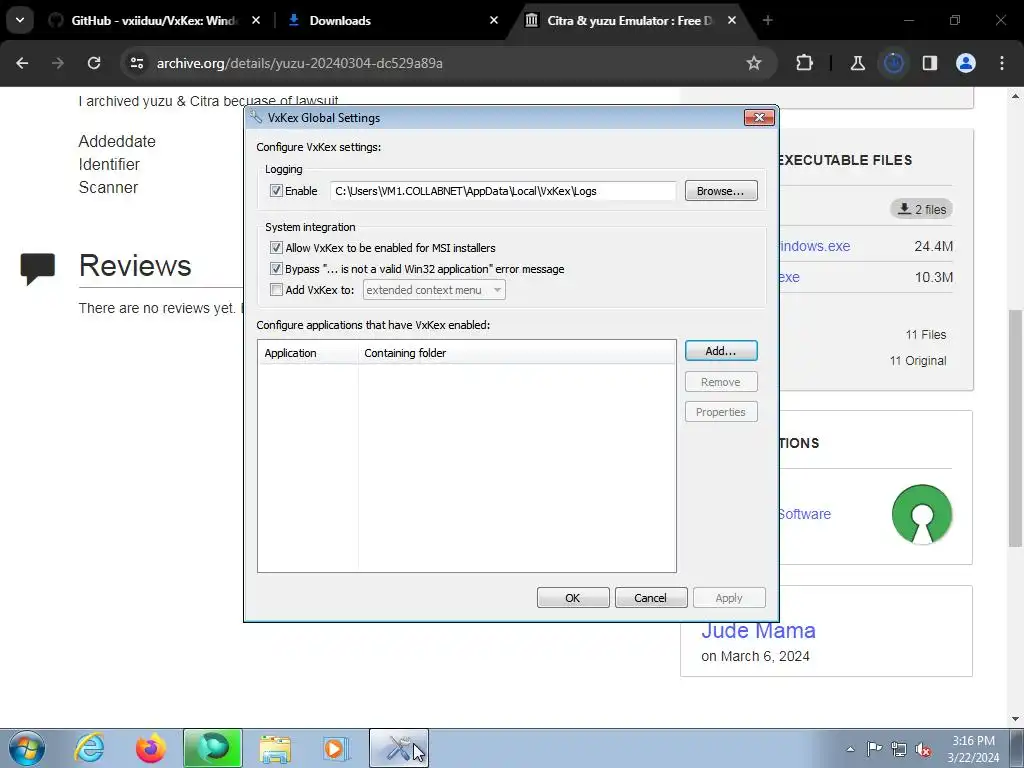Close the Citra & yuzu Emulator tab
1024x768 pixels.
[731, 20]
